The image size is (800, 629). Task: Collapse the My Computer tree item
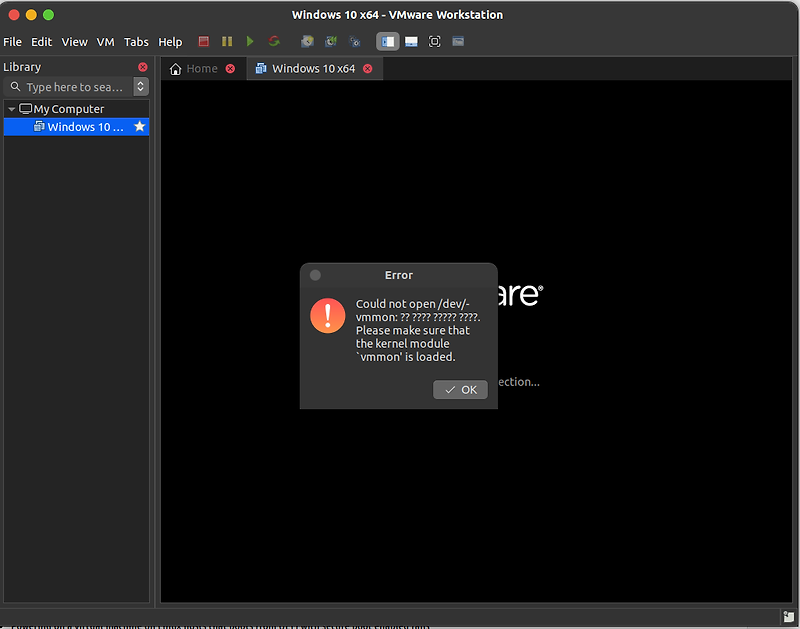(14, 108)
